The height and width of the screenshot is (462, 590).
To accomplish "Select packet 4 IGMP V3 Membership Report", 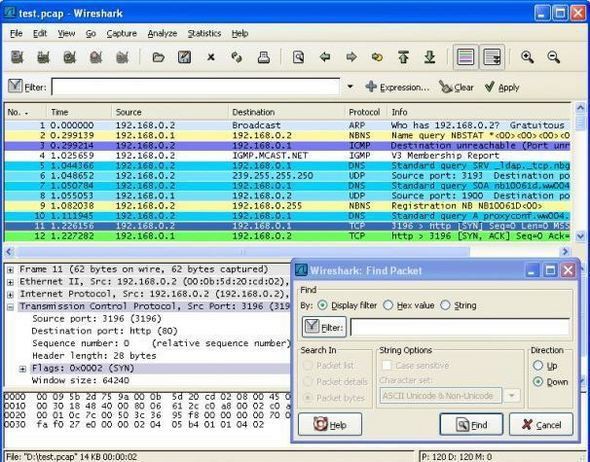I will [287, 156].
